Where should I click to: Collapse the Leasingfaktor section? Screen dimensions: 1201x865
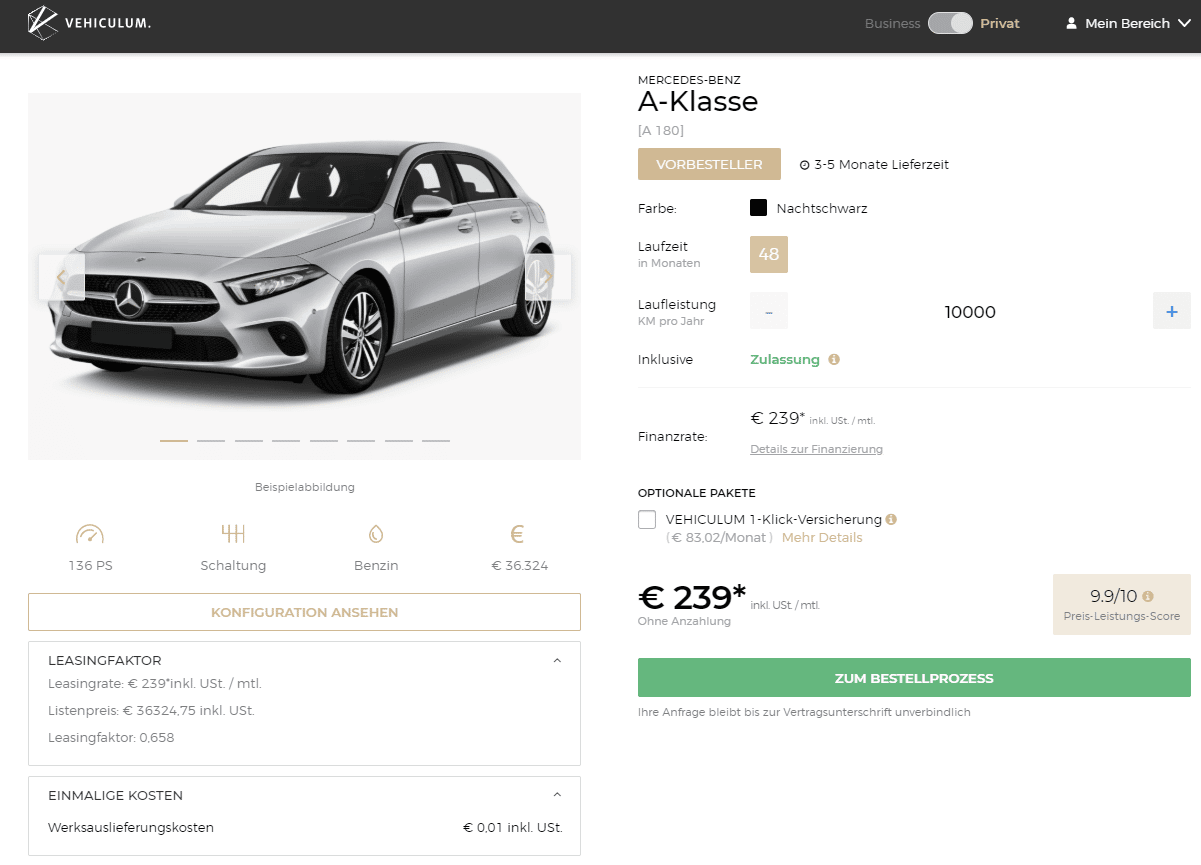click(558, 660)
